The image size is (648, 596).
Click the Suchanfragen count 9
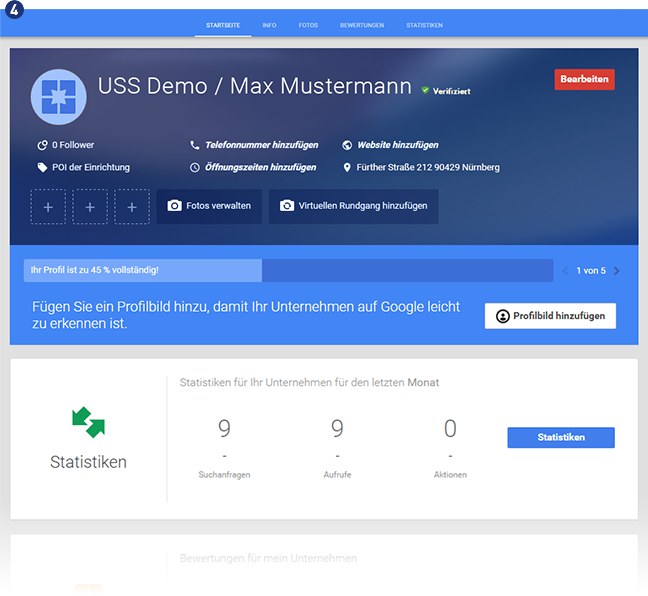pos(224,428)
